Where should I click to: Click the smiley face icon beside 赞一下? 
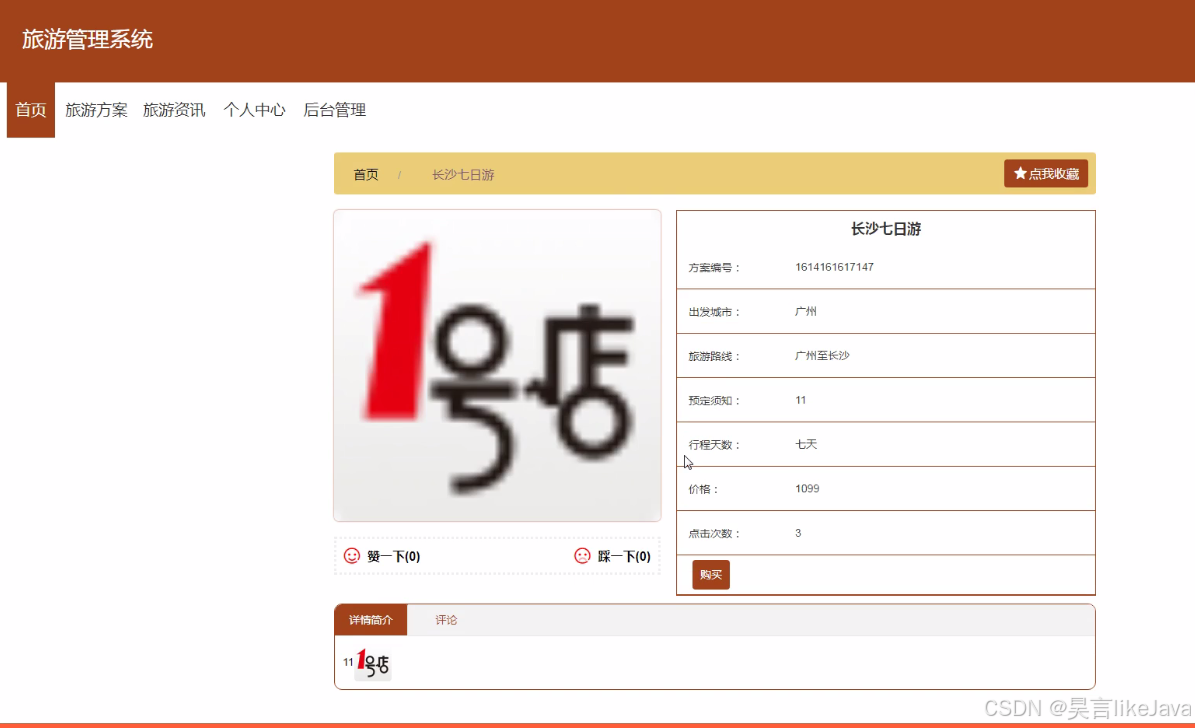351,556
